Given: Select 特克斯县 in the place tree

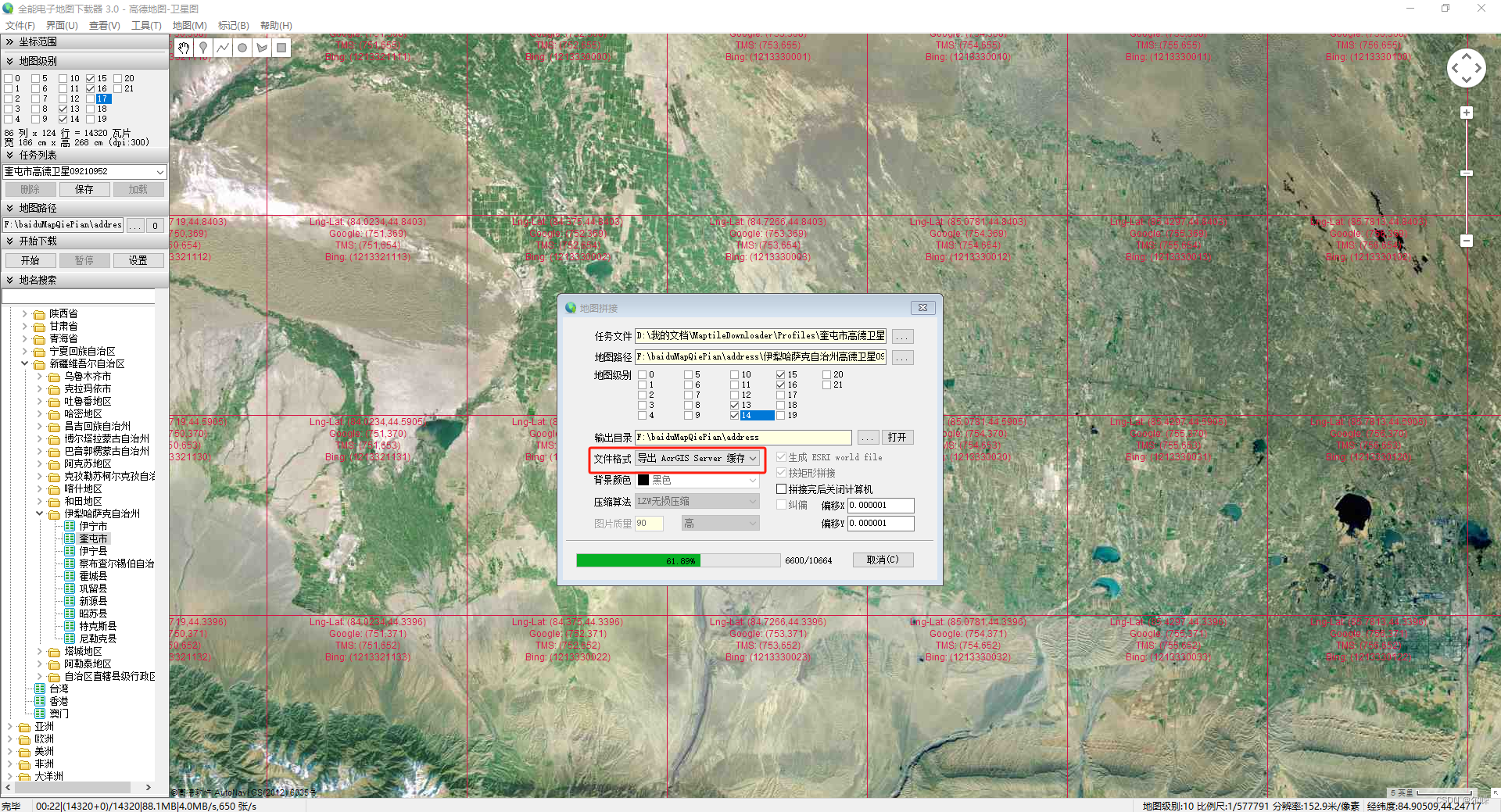Looking at the screenshot, I should pos(98,626).
